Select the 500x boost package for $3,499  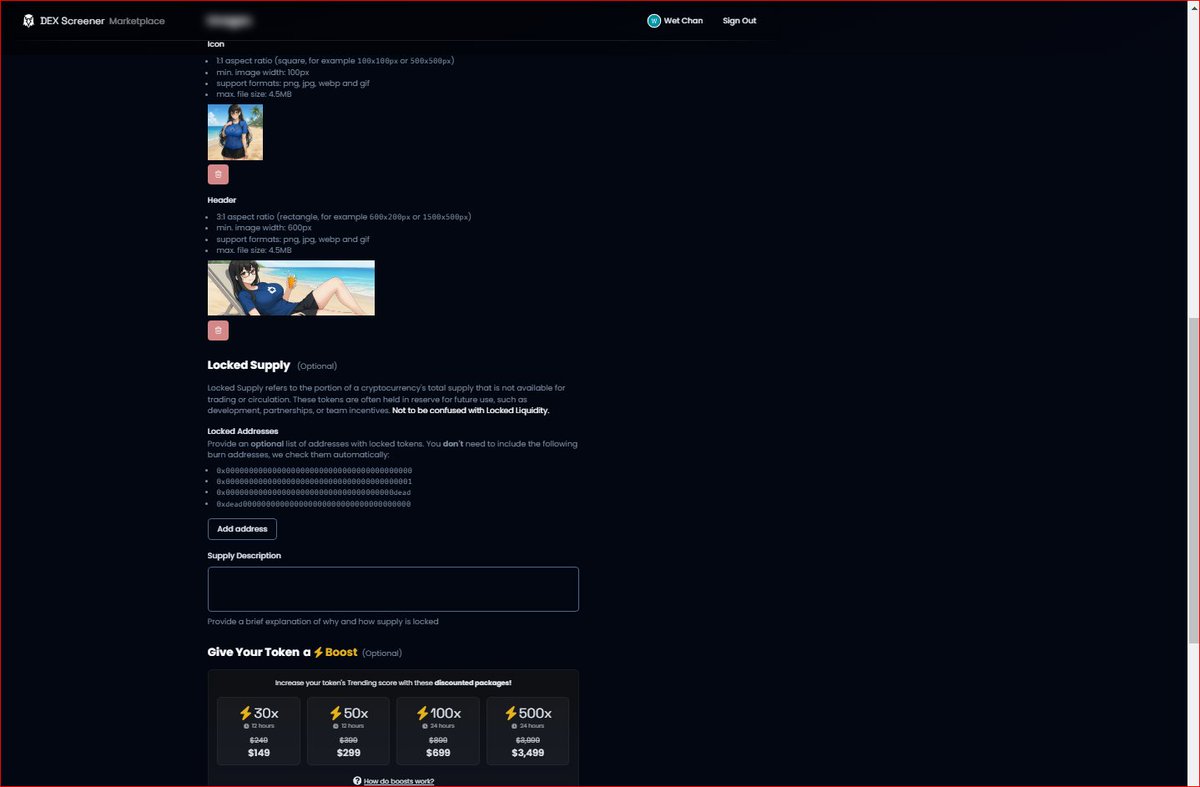click(x=528, y=731)
